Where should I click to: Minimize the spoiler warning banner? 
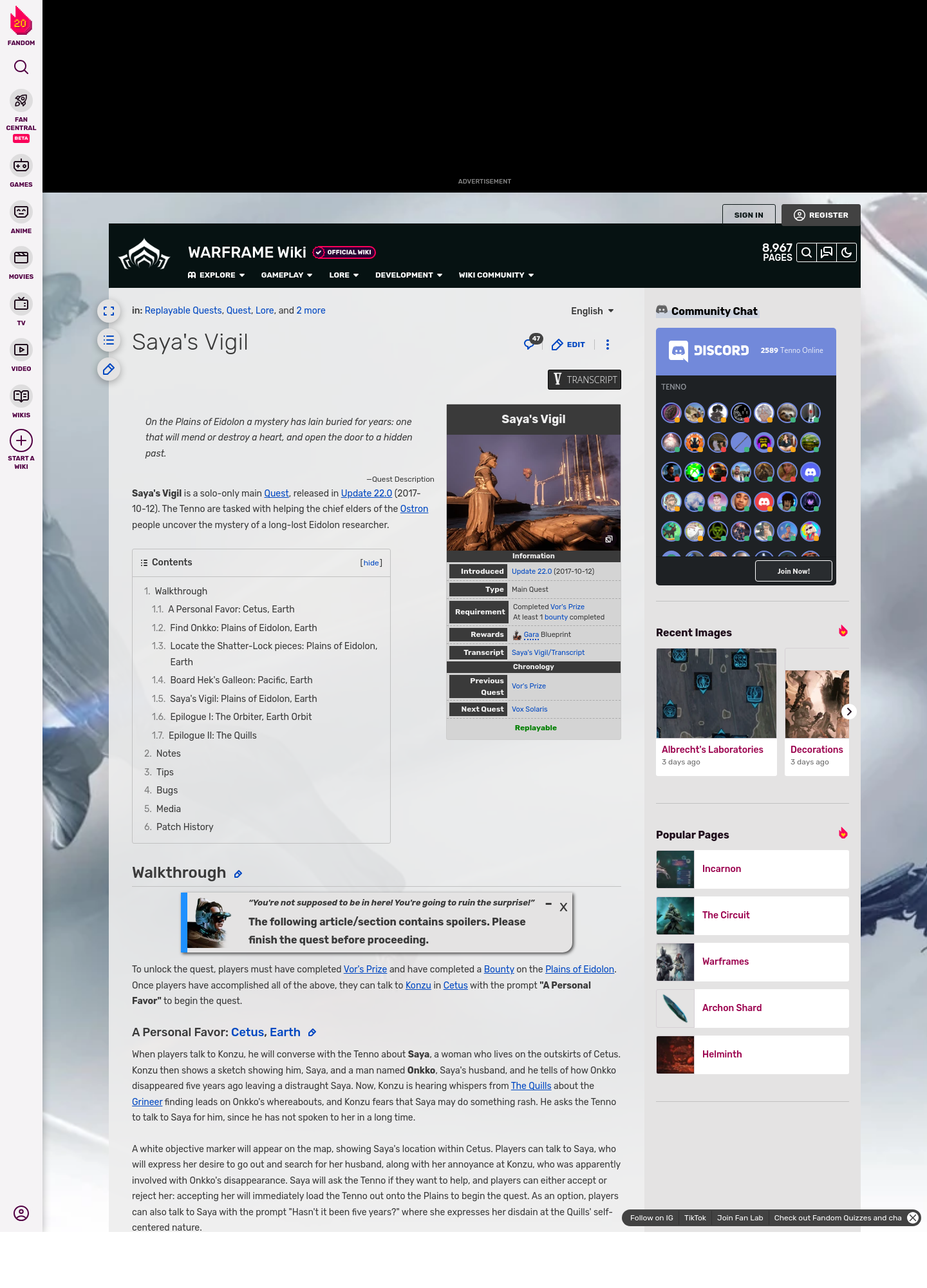coord(548,904)
